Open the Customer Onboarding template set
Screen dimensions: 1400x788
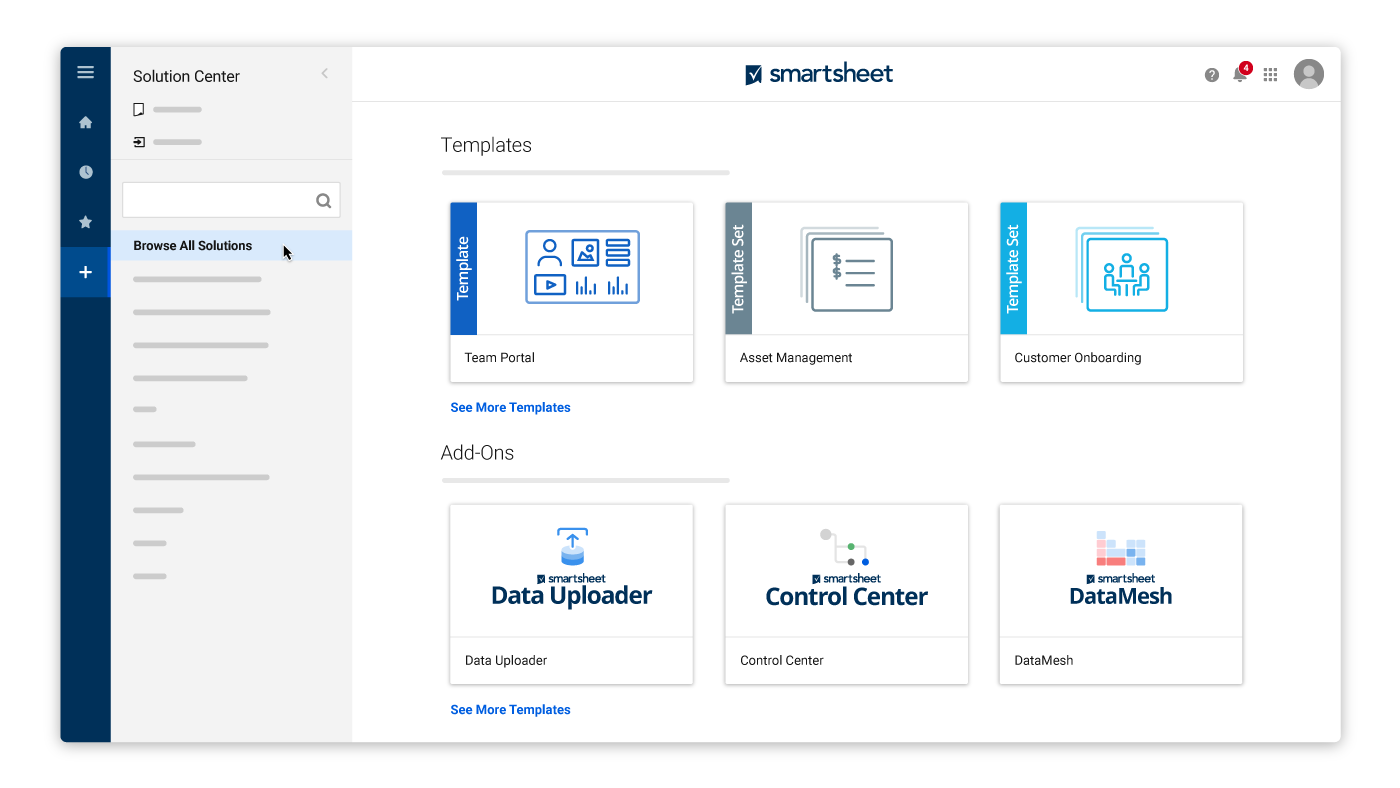[x=1121, y=292]
